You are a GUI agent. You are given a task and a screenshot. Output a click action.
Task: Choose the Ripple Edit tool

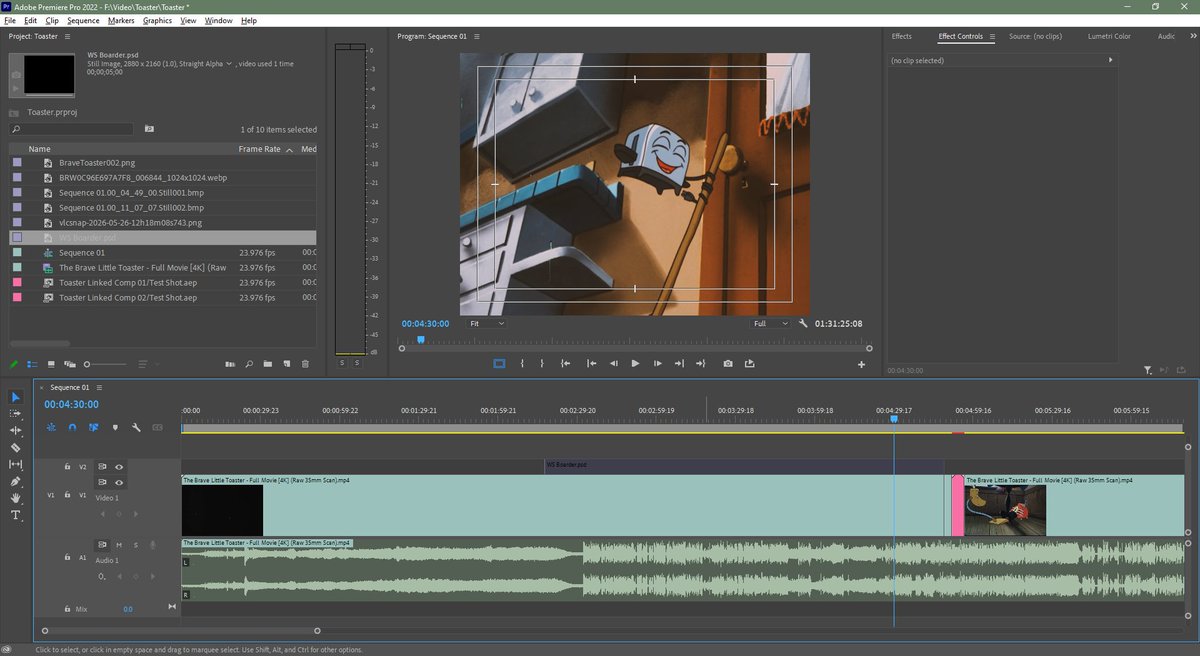pyautogui.click(x=16, y=430)
